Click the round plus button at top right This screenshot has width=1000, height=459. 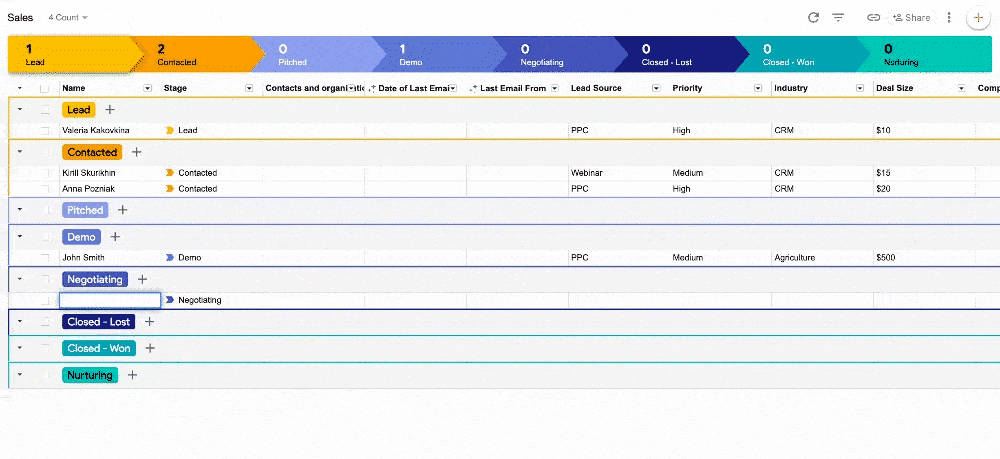[978, 18]
